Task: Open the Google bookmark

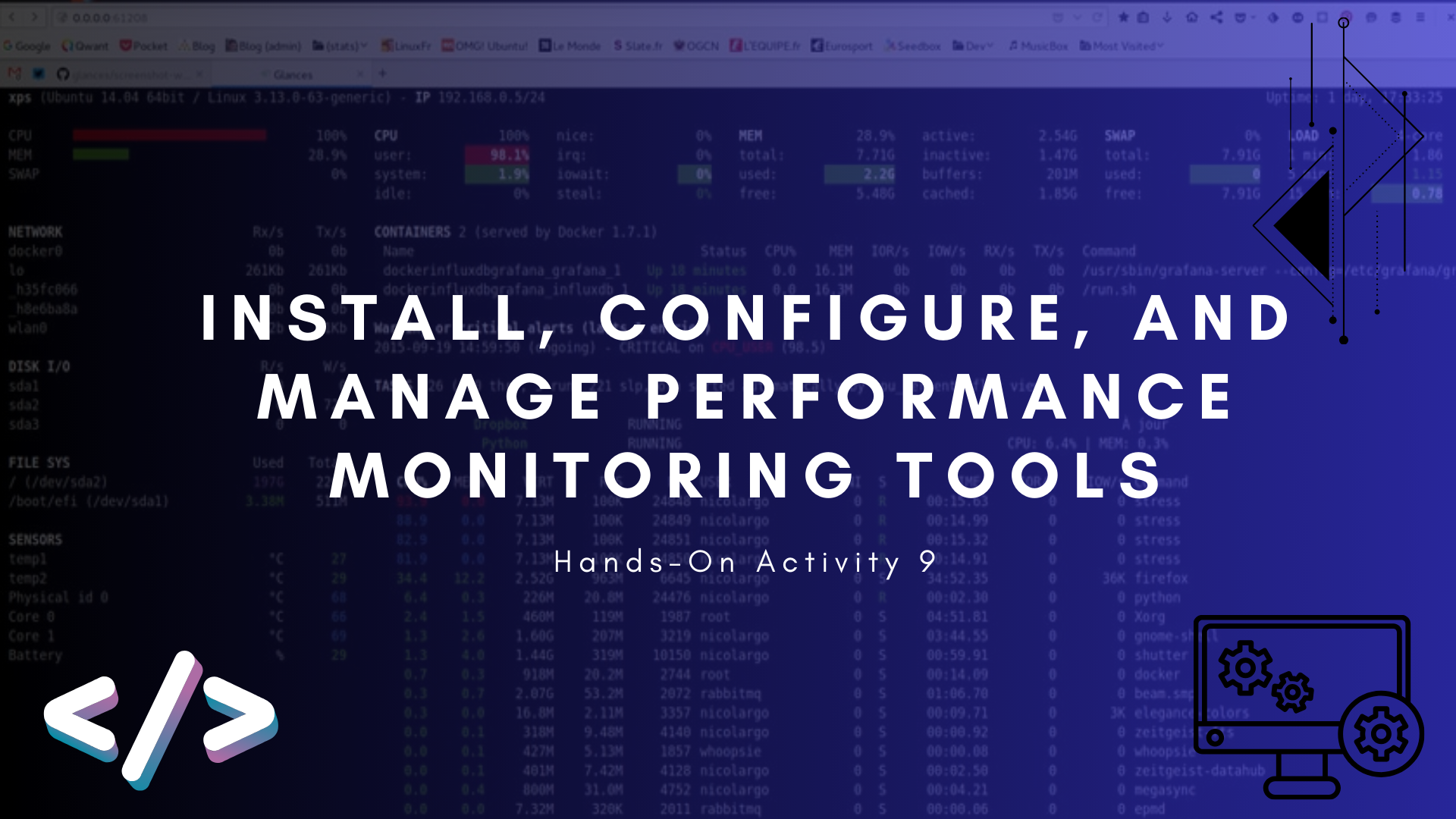Action: [x=27, y=46]
